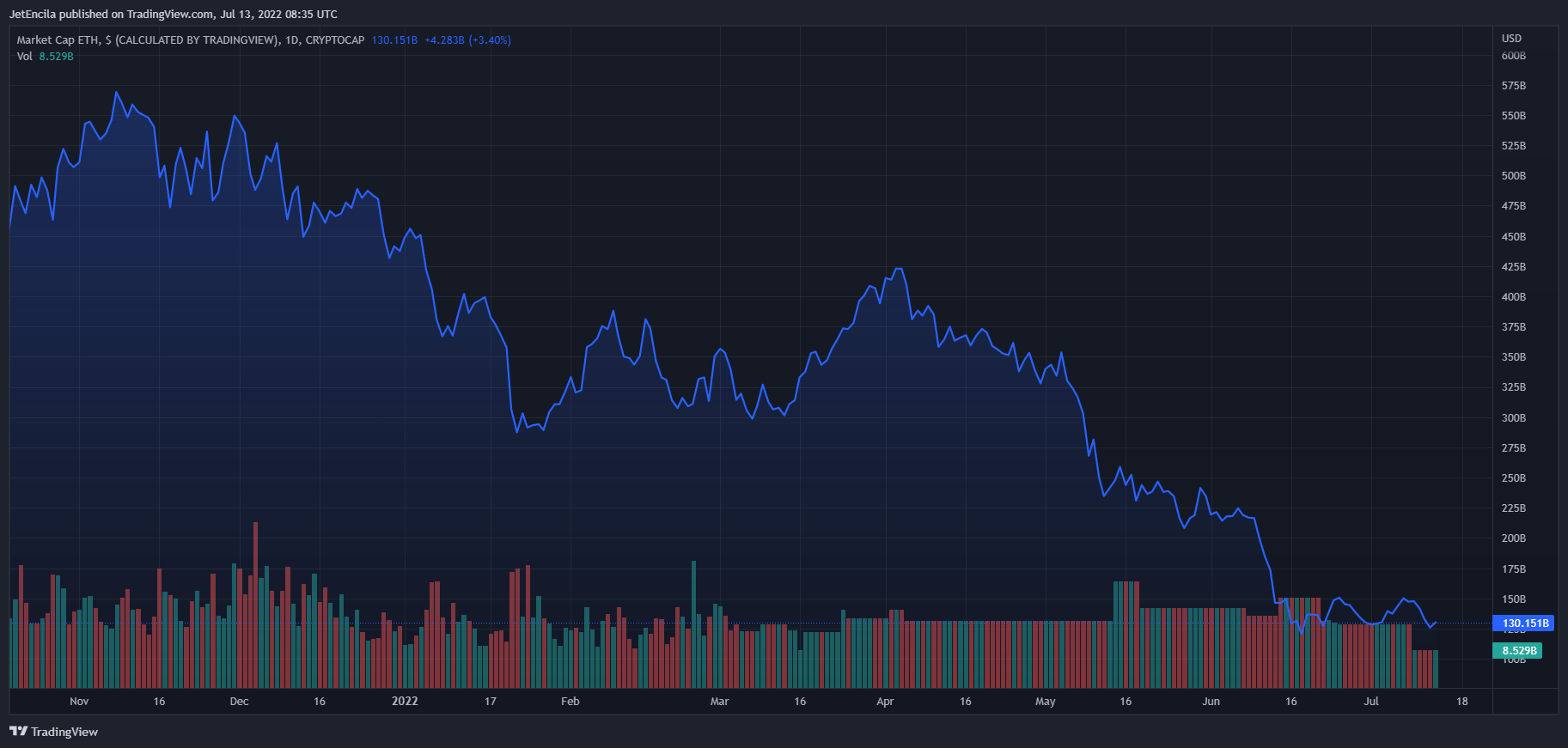Click the 500B price axis label
1568x748 pixels.
[1514, 176]
